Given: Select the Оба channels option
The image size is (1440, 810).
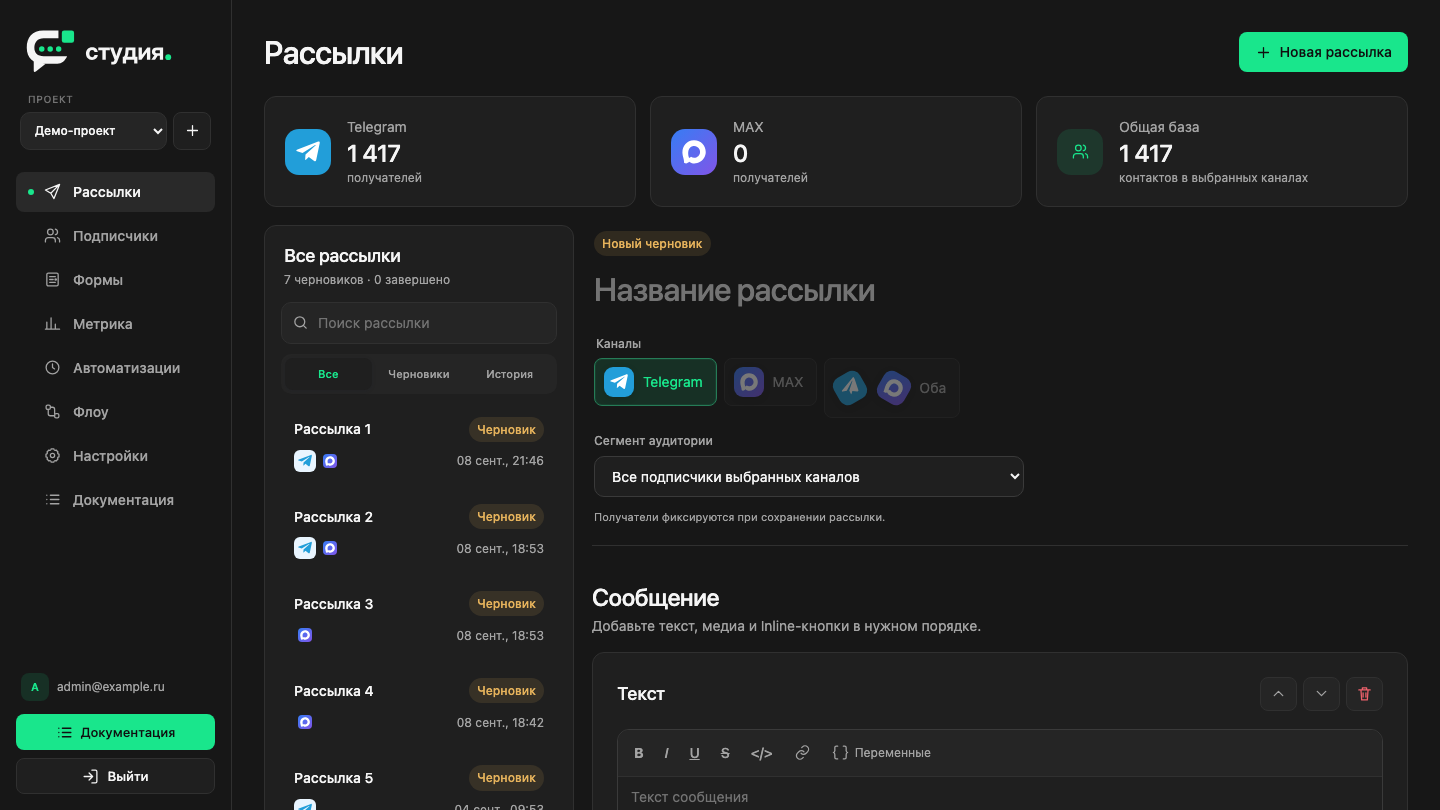Looking at the screenshot, I should click(891, 388).
